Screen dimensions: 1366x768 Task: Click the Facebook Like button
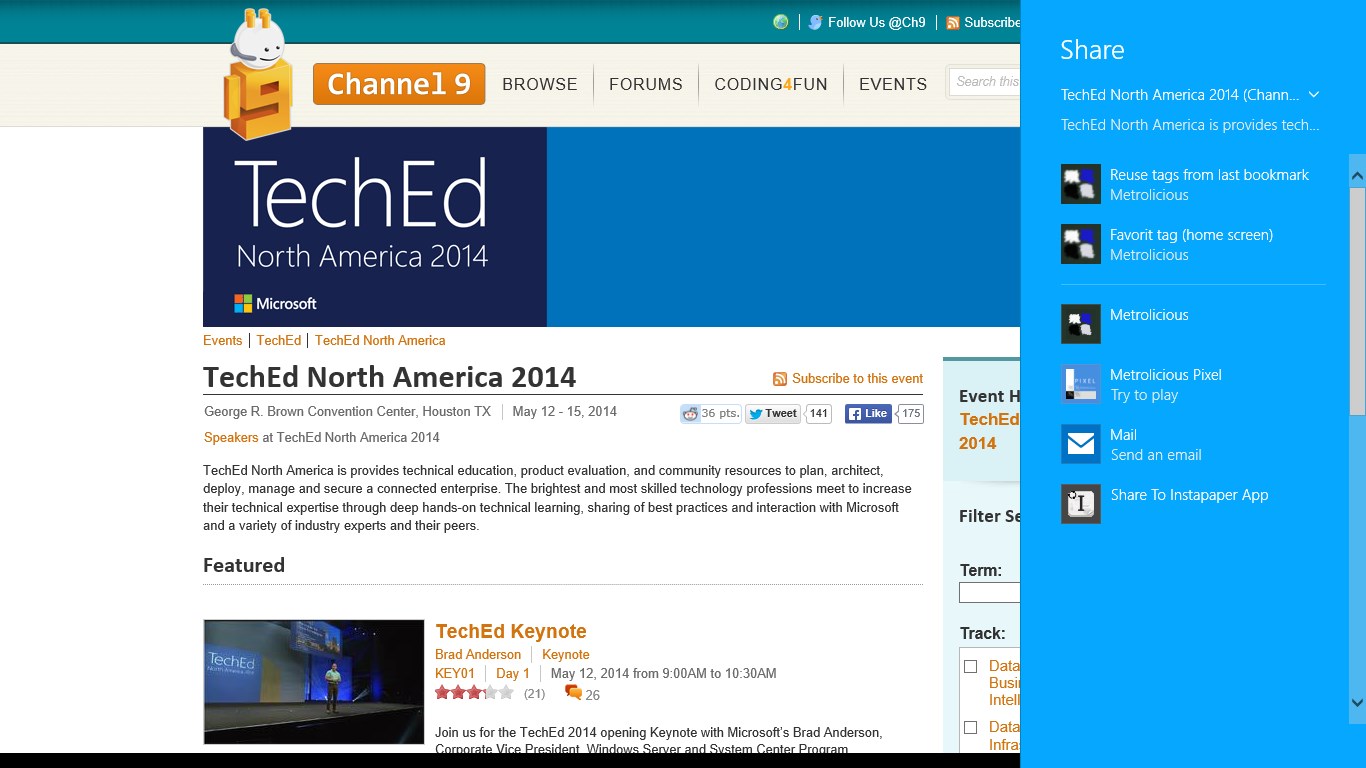(x=868, y=414)
